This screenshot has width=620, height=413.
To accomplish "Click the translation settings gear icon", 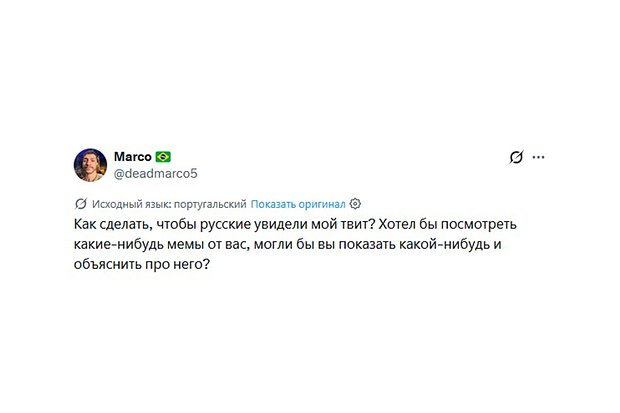I will pyautogui.click(x=355, y=203).
